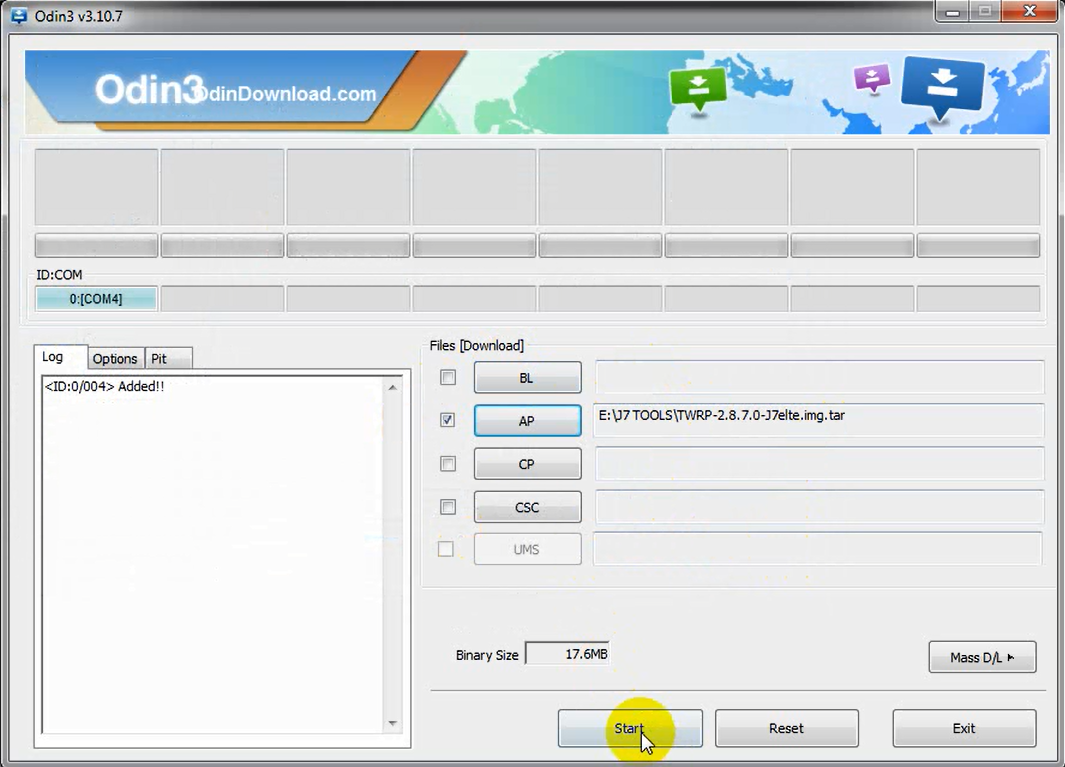This screenshot has width=1065, height=767.
Task: Check the CSC file checkbox
Action: [x=448, y=507]
